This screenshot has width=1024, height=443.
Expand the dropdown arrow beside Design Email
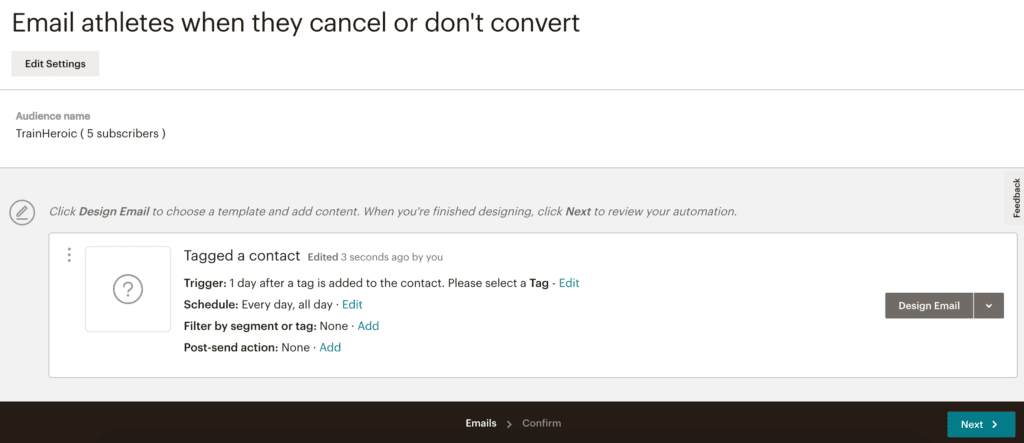989,306
